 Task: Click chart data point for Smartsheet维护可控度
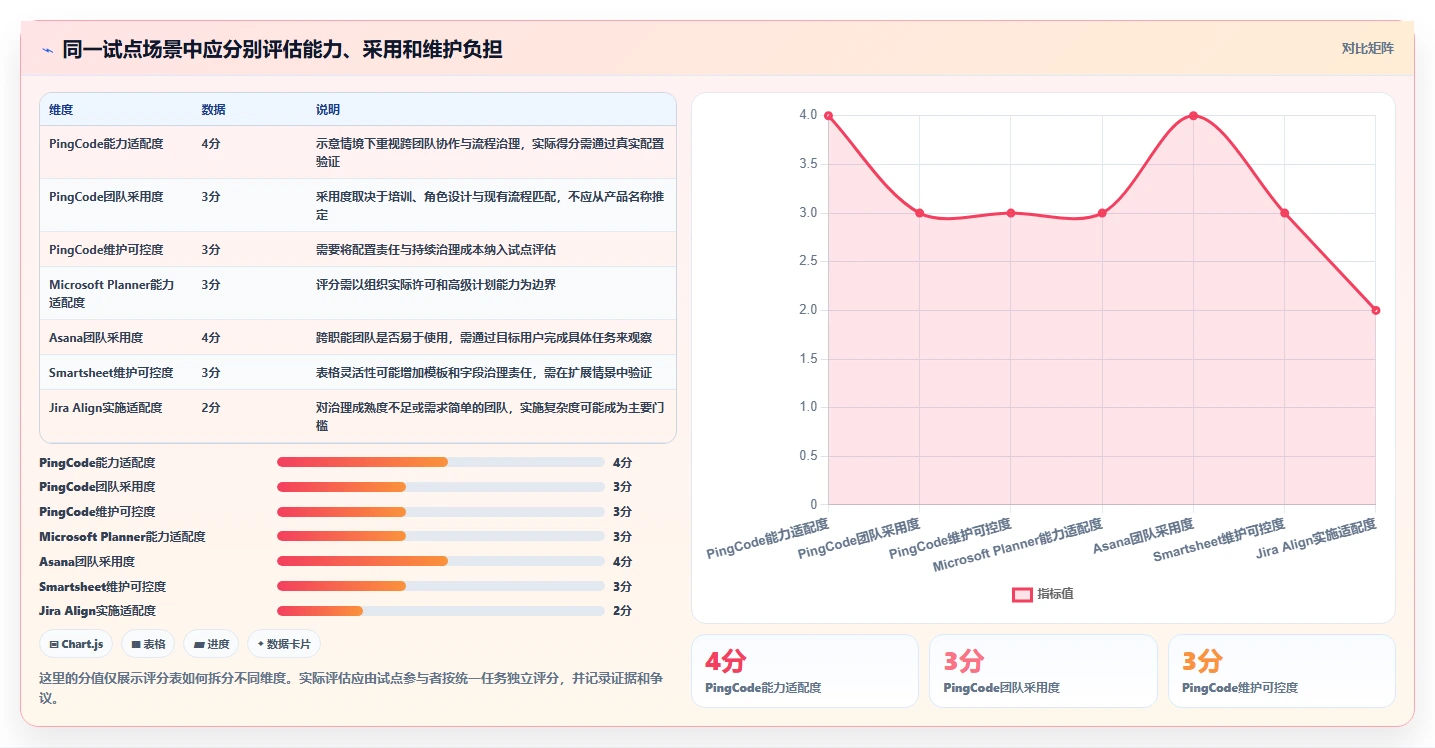[1284, 213]
